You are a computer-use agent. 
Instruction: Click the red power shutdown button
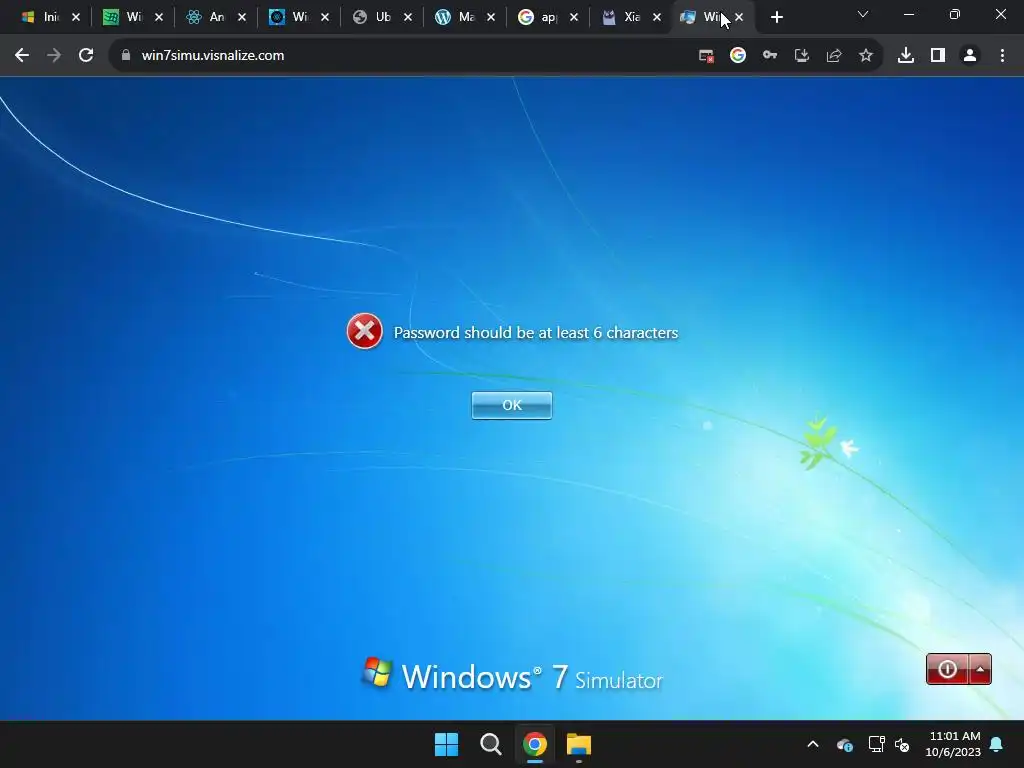[947, 669]
